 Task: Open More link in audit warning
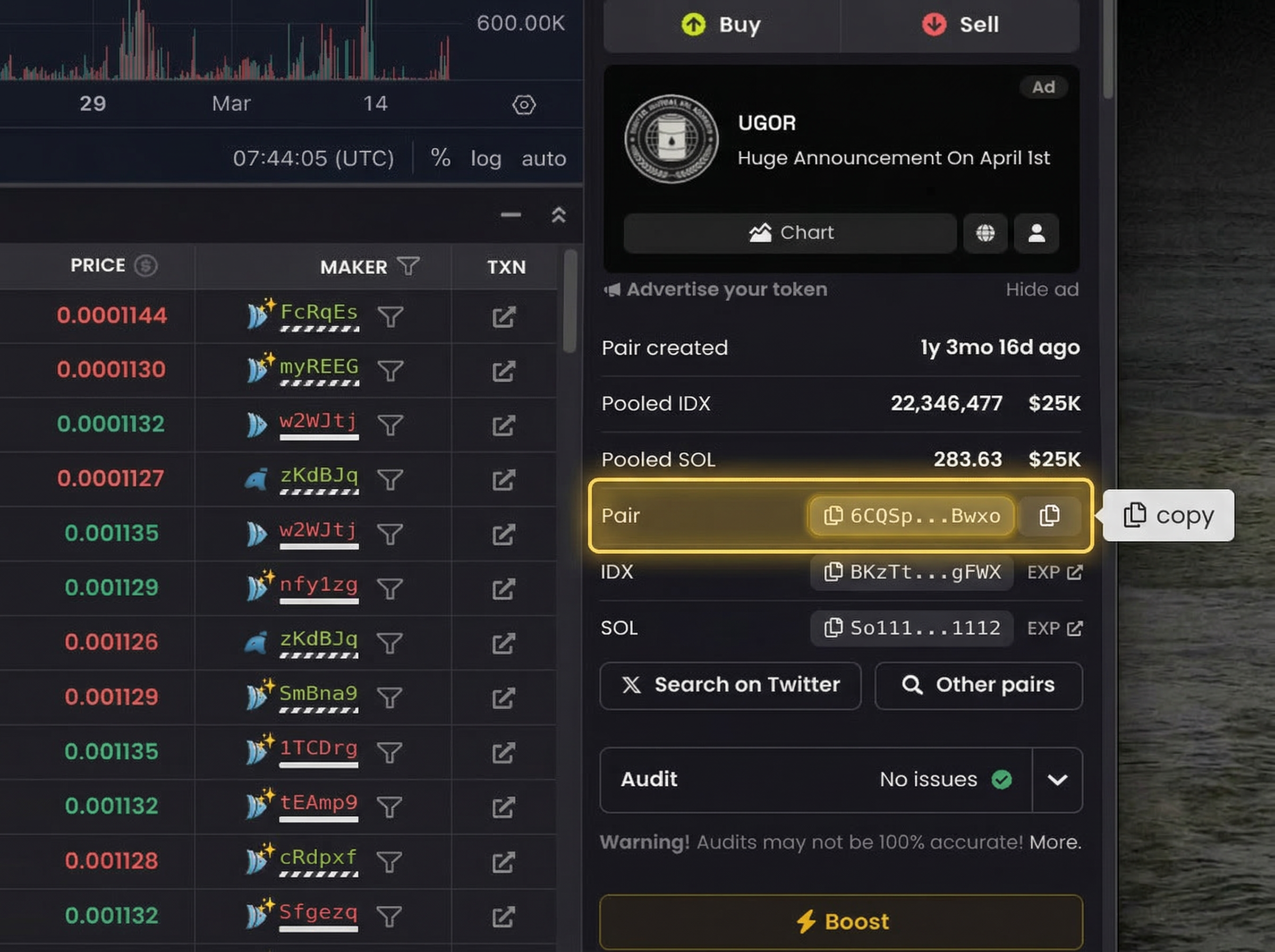(1056, 843)
